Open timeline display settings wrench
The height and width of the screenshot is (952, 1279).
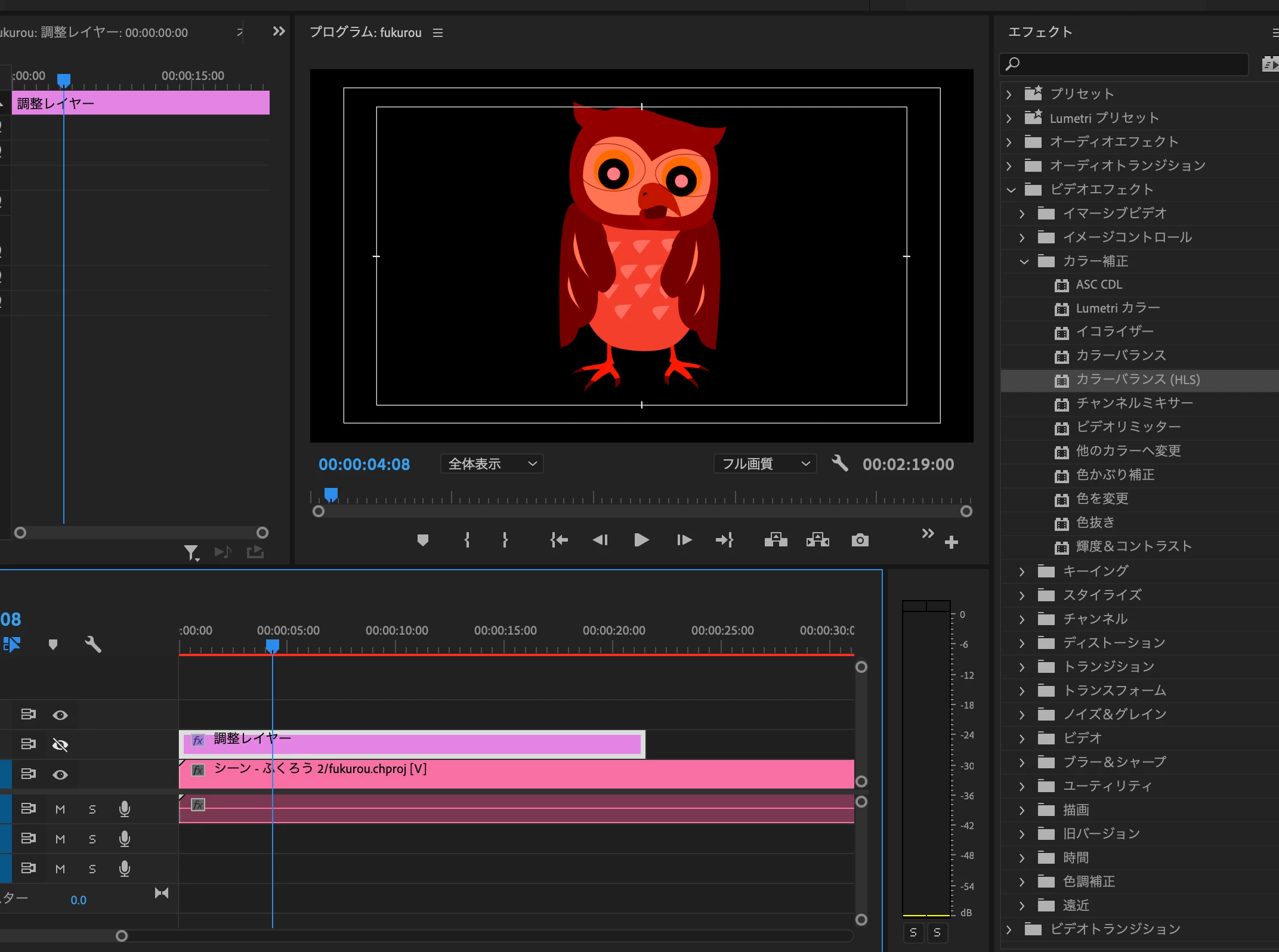click(93, 644)
